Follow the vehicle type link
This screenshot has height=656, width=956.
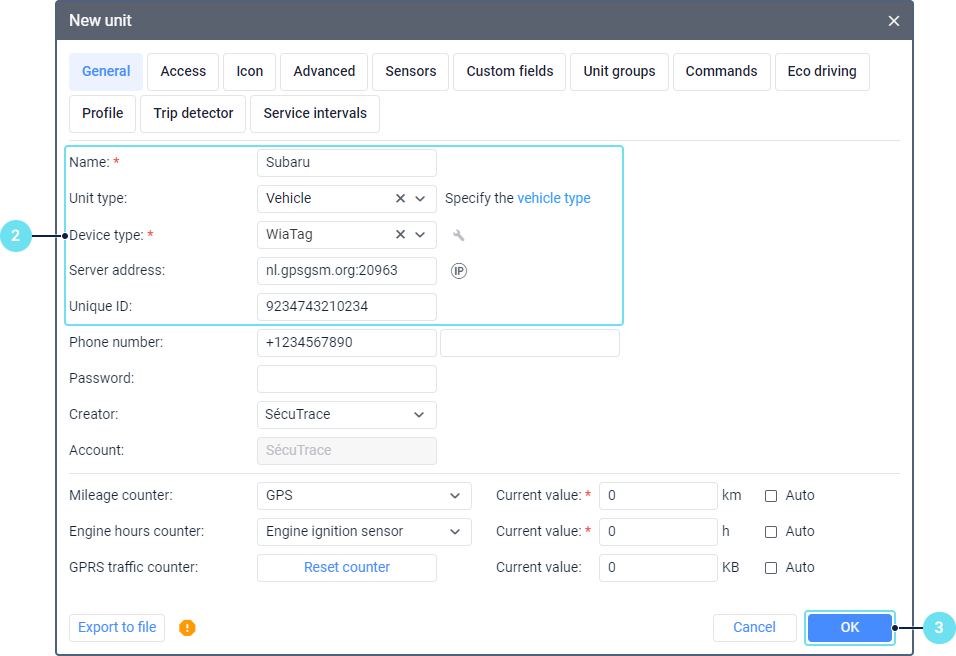point(553,199)
